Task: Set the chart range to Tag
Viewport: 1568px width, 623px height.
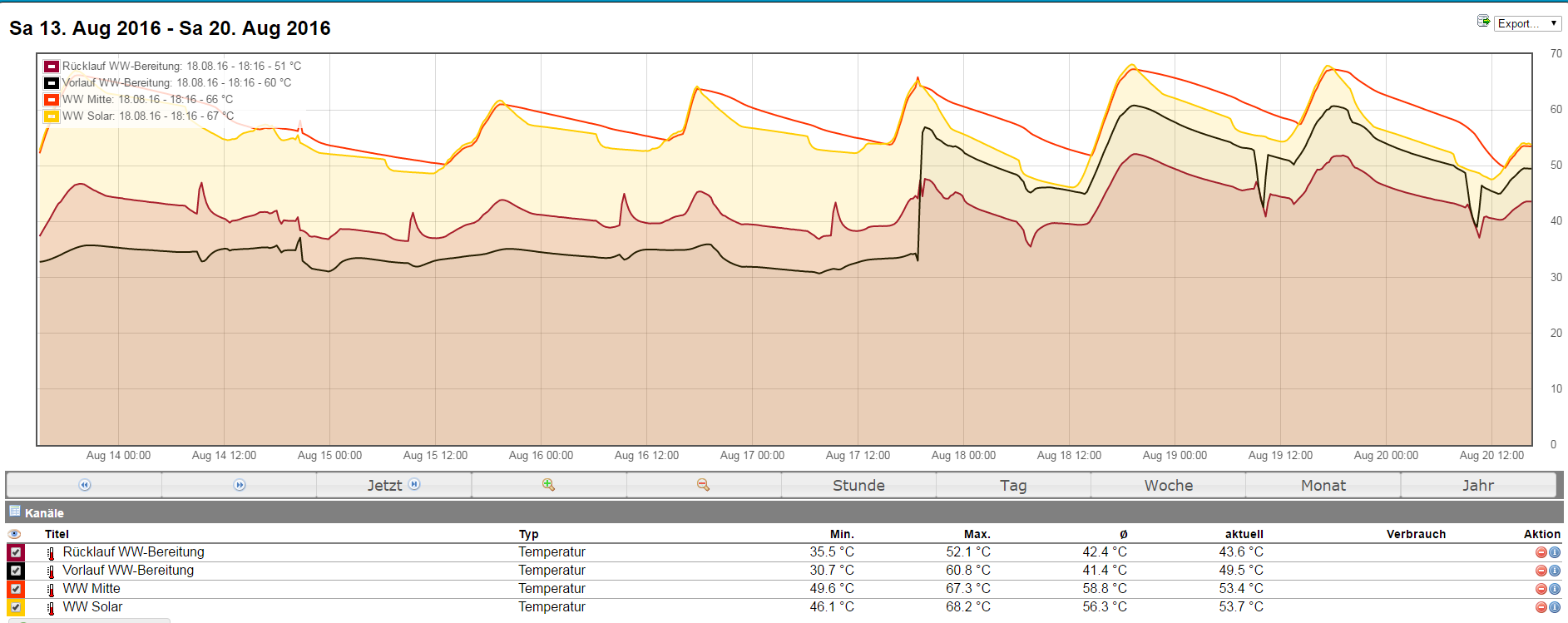Action: tap(1013, 485)
